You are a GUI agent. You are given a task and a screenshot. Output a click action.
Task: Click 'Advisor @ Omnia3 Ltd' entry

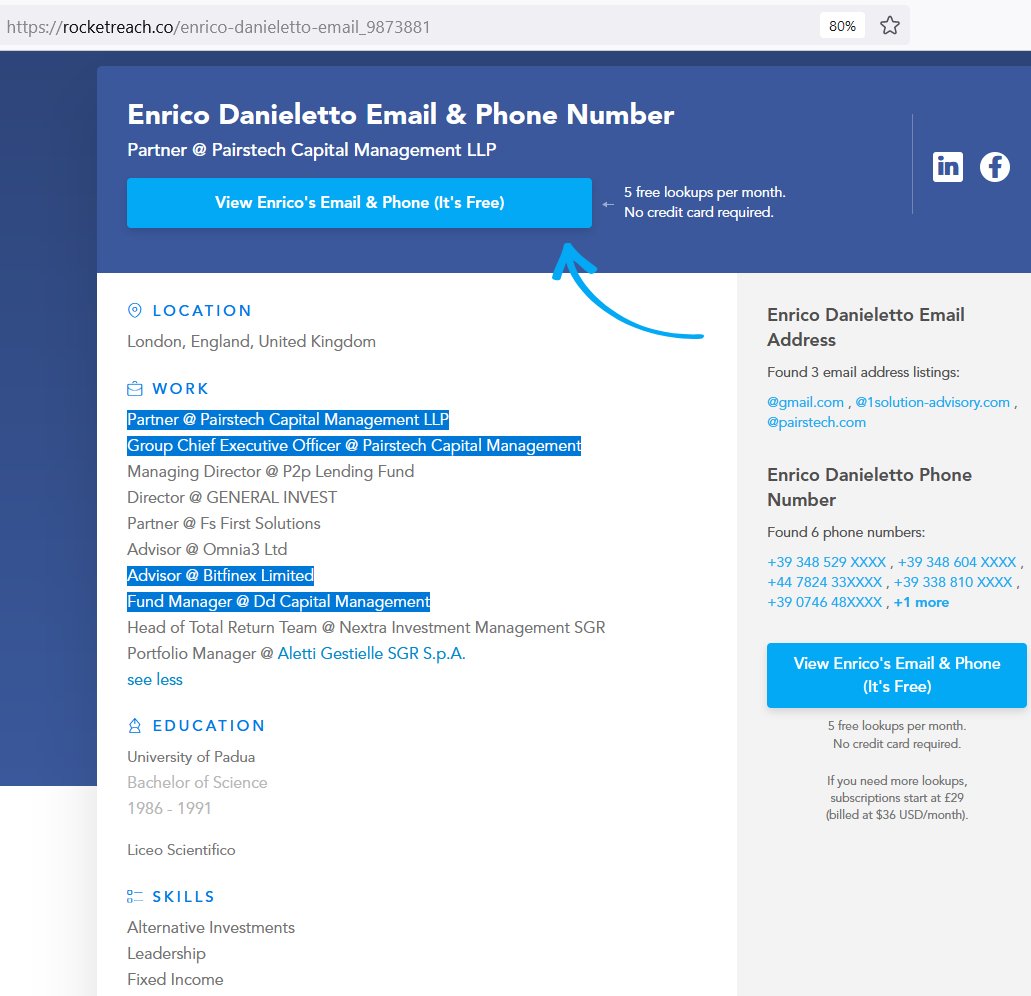pyautogui.click(x=207, y=550)
